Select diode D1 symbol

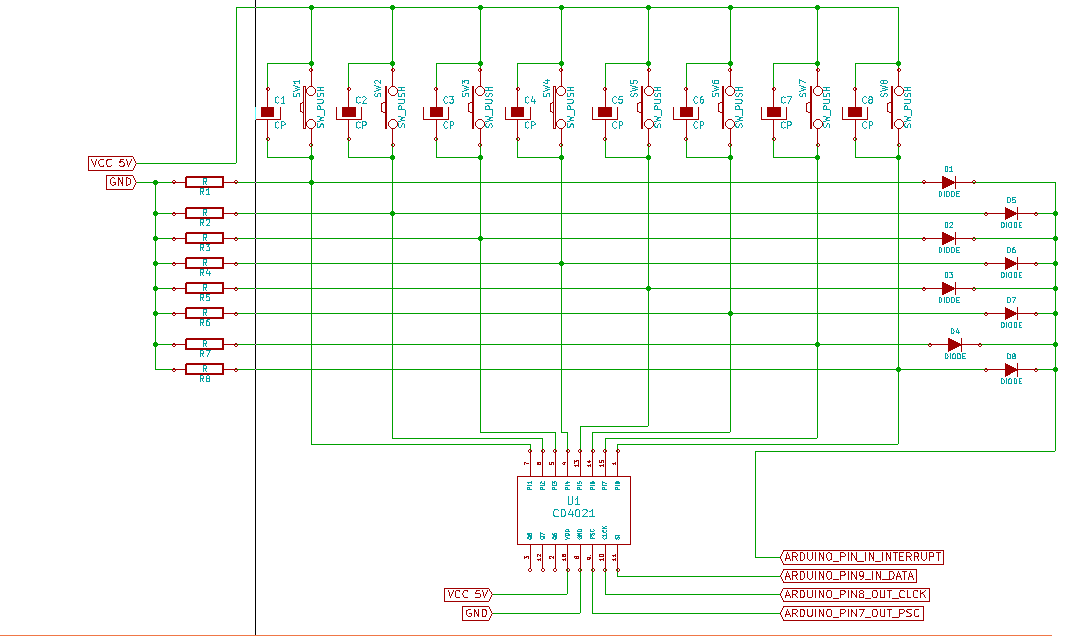pos(948,182)
